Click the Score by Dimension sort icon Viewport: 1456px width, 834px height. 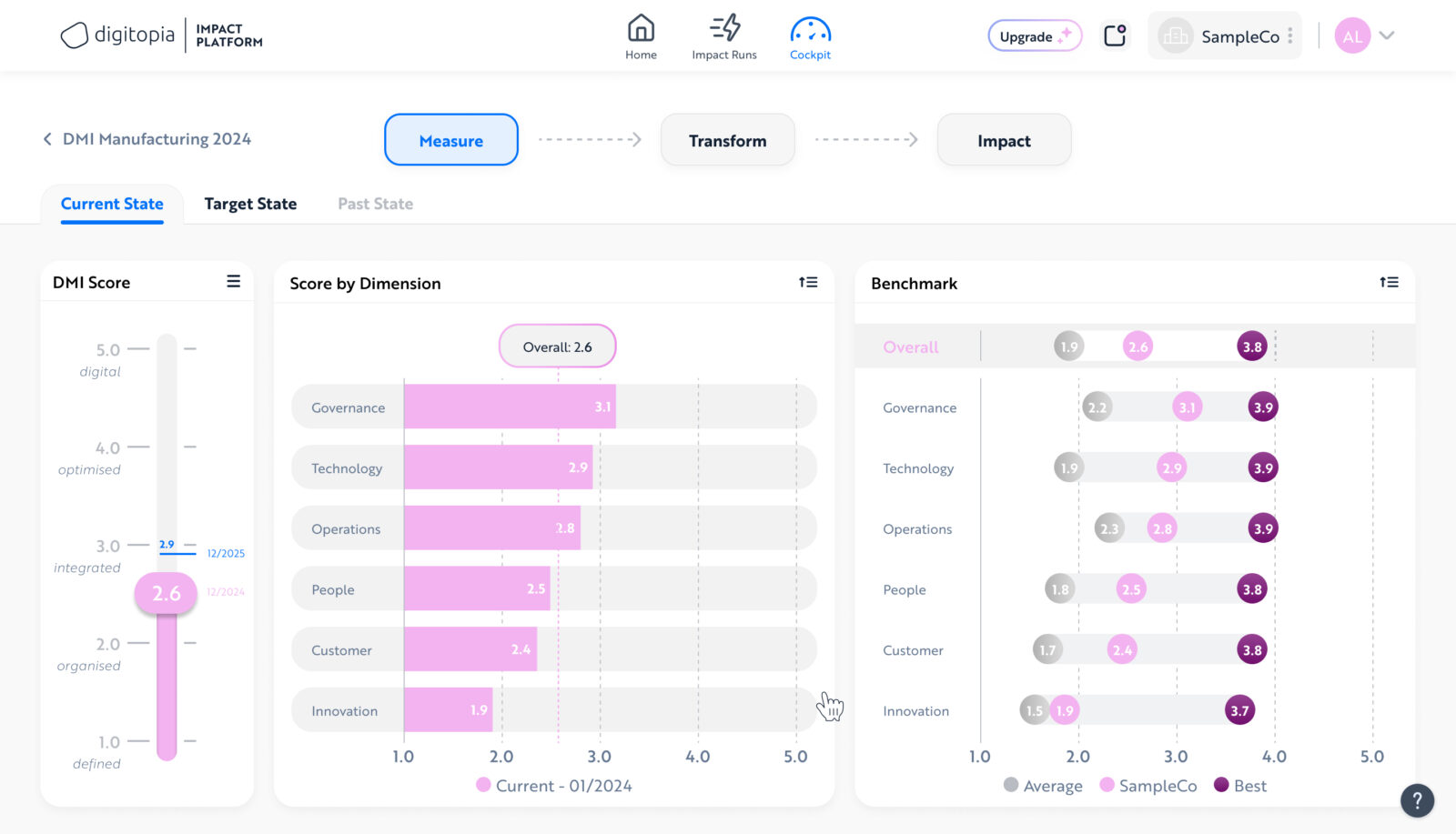tap(808, 283)
